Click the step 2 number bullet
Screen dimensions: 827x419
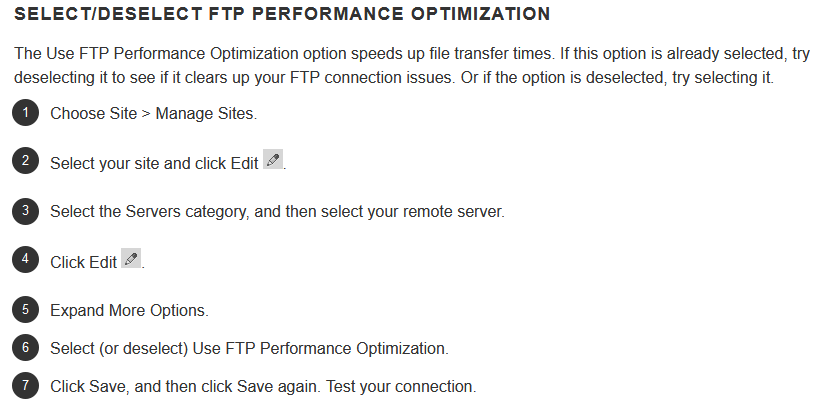(25, 160)
